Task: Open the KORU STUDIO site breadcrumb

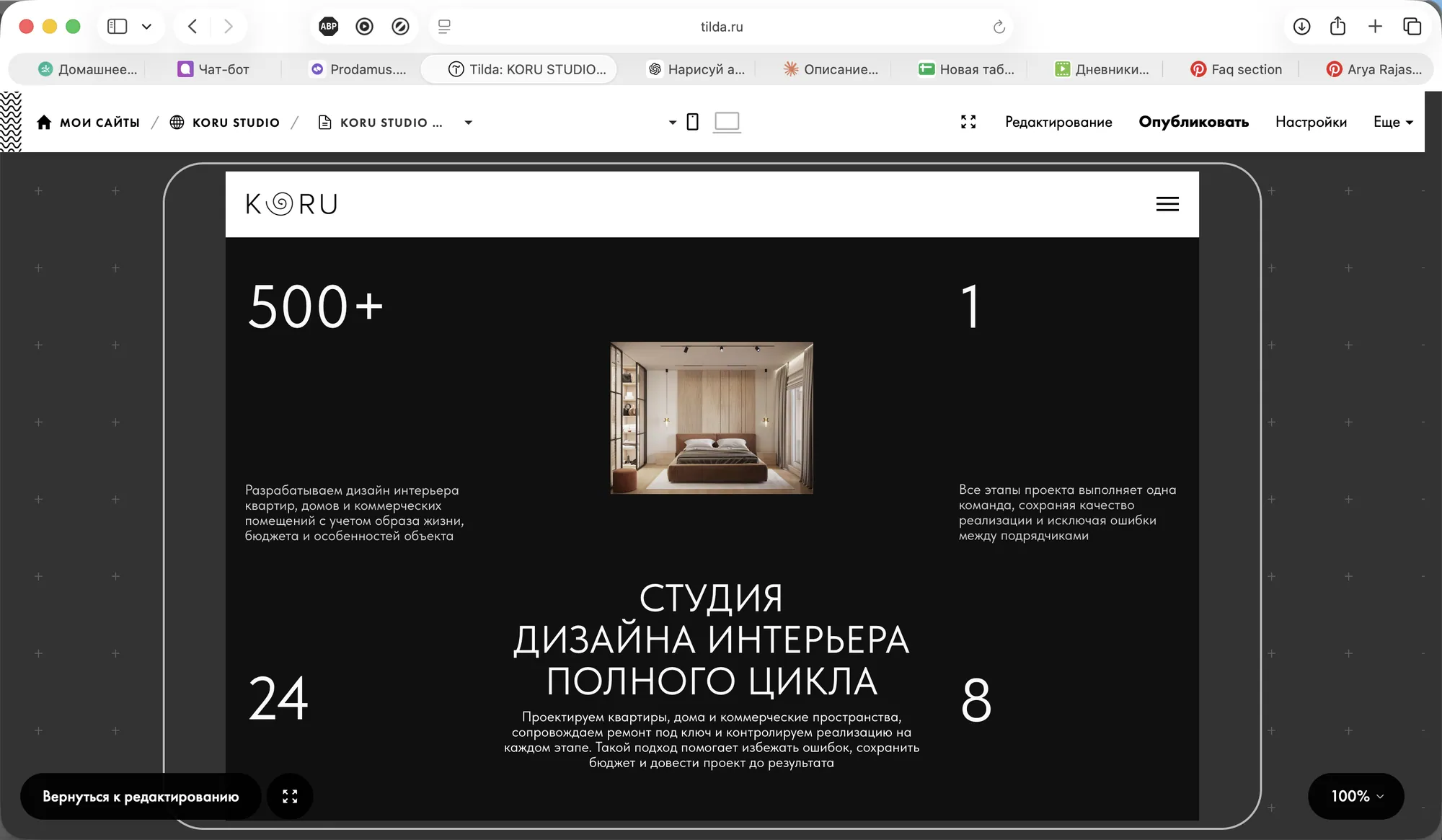Action: click(x=224, y=123)
